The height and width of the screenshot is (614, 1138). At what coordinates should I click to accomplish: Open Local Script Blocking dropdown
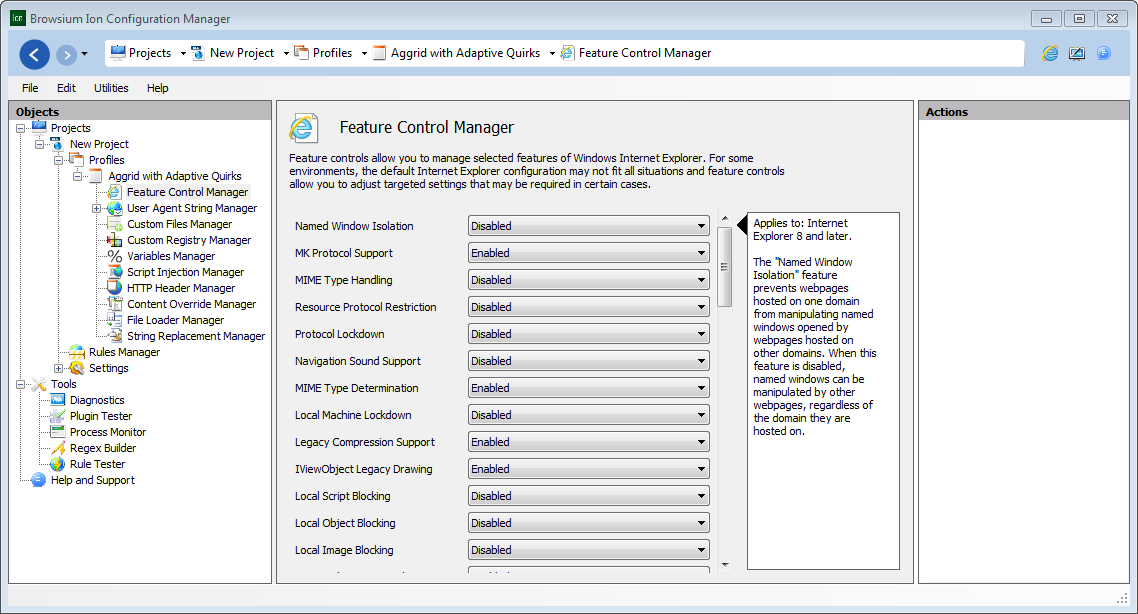click(589, 496)
